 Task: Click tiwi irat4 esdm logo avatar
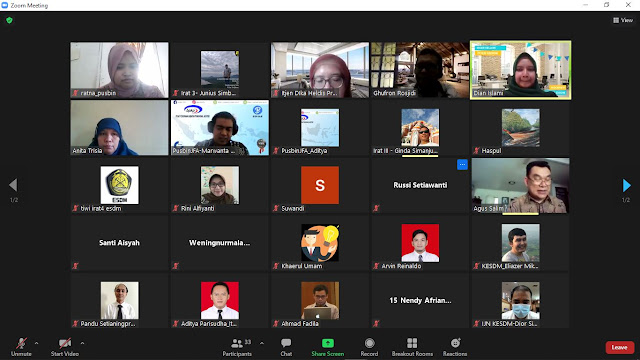click(x=119, y=185)
